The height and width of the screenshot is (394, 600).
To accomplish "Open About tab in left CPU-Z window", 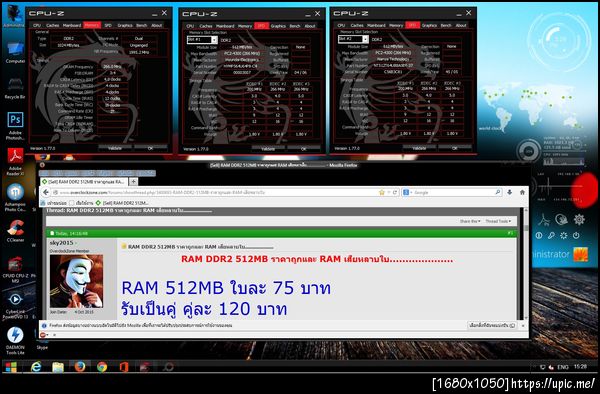I will click(157, 25).
